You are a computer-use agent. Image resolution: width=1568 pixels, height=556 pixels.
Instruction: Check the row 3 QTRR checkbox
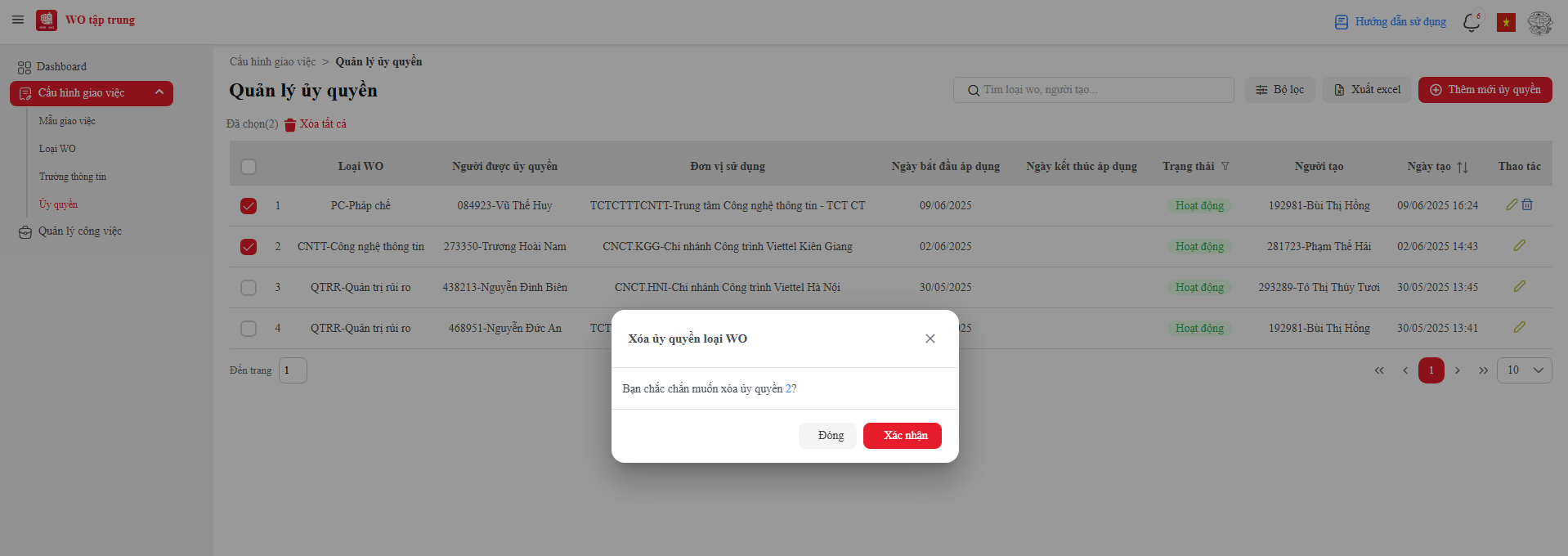(249, 288)
